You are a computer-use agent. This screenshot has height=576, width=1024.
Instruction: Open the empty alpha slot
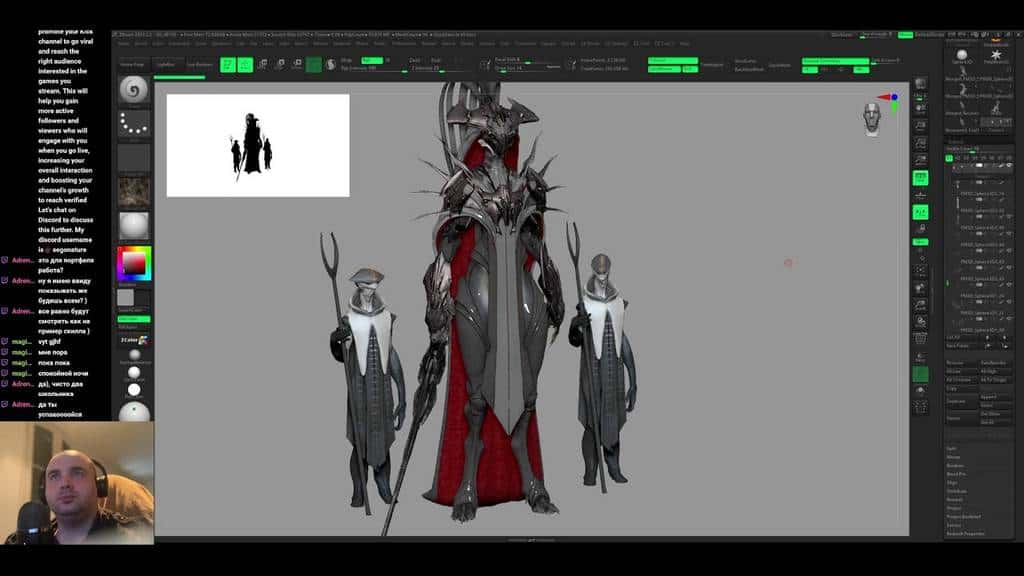(x=134, y=157)
